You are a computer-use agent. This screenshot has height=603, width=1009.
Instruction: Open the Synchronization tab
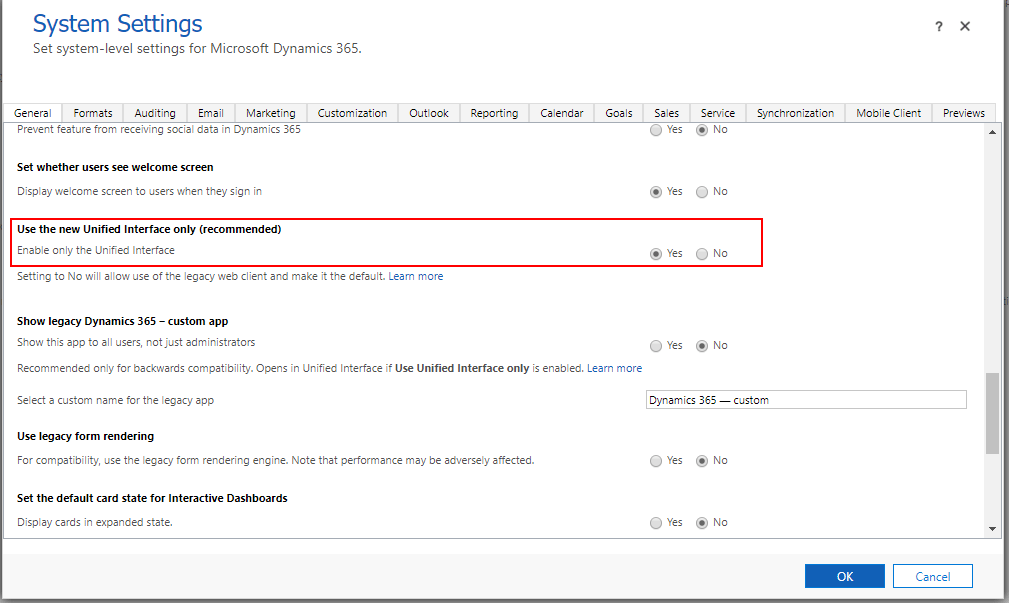coord(795,113)
